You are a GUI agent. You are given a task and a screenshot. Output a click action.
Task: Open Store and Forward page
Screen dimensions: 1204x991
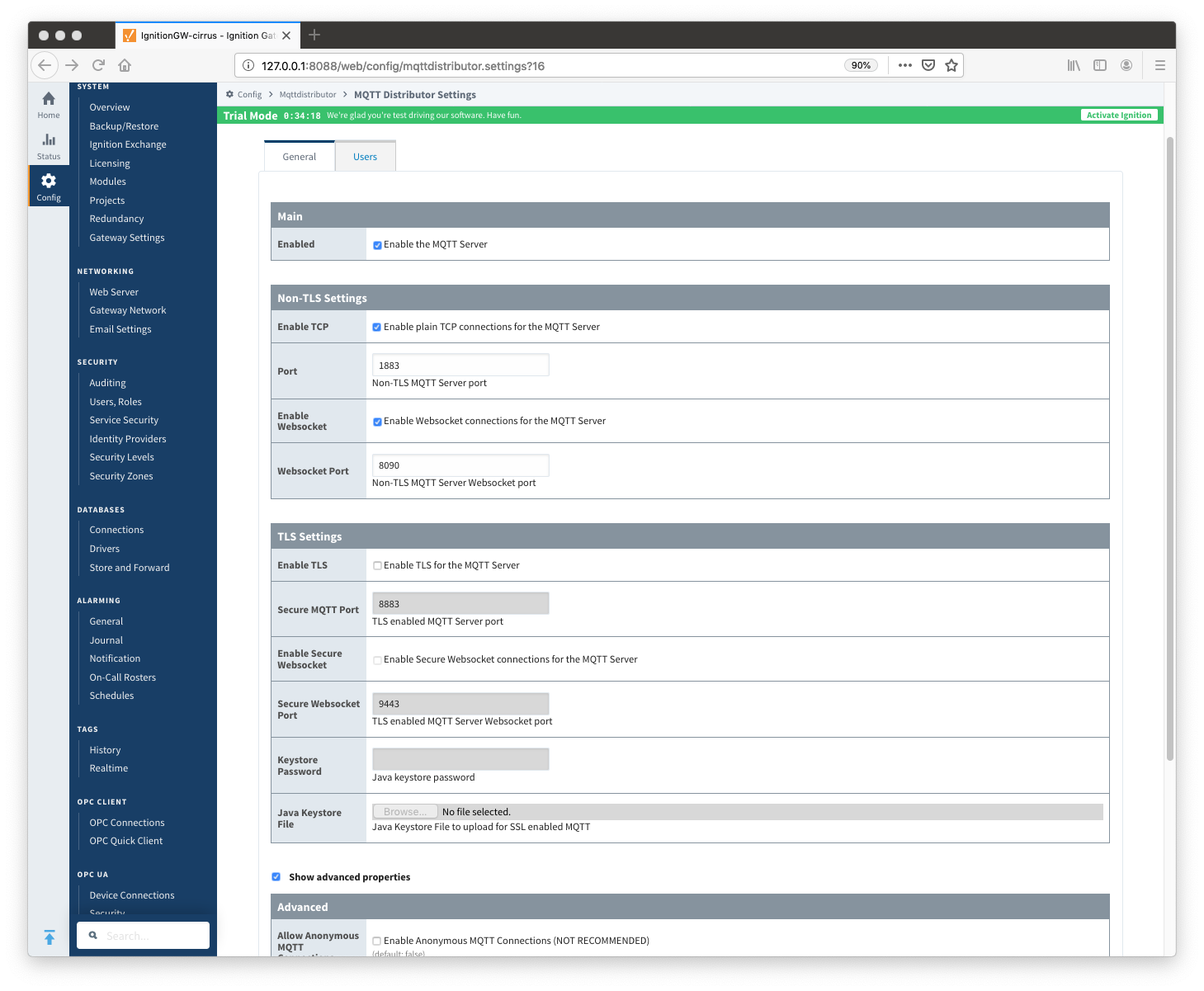[x=130, y=568]
